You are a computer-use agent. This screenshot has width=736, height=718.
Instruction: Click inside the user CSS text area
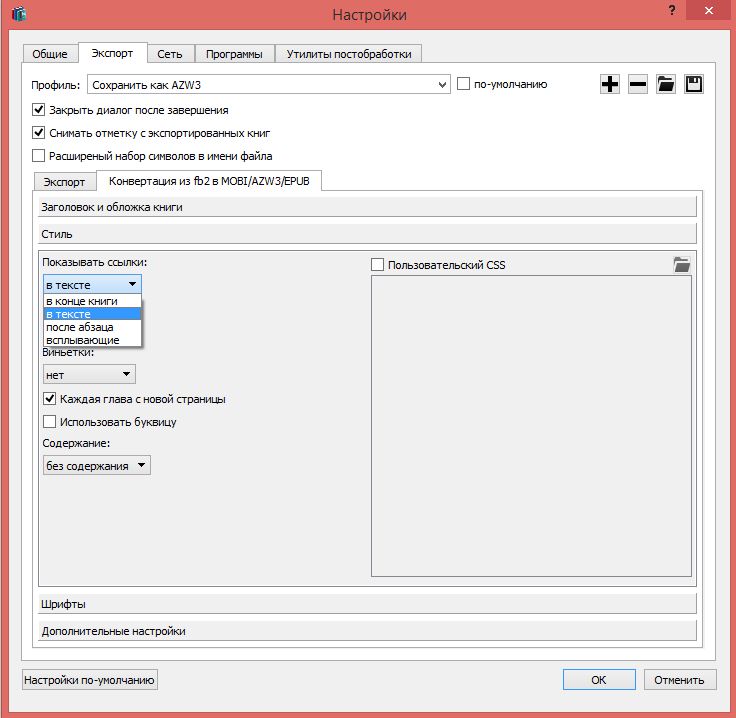[531, 427]
